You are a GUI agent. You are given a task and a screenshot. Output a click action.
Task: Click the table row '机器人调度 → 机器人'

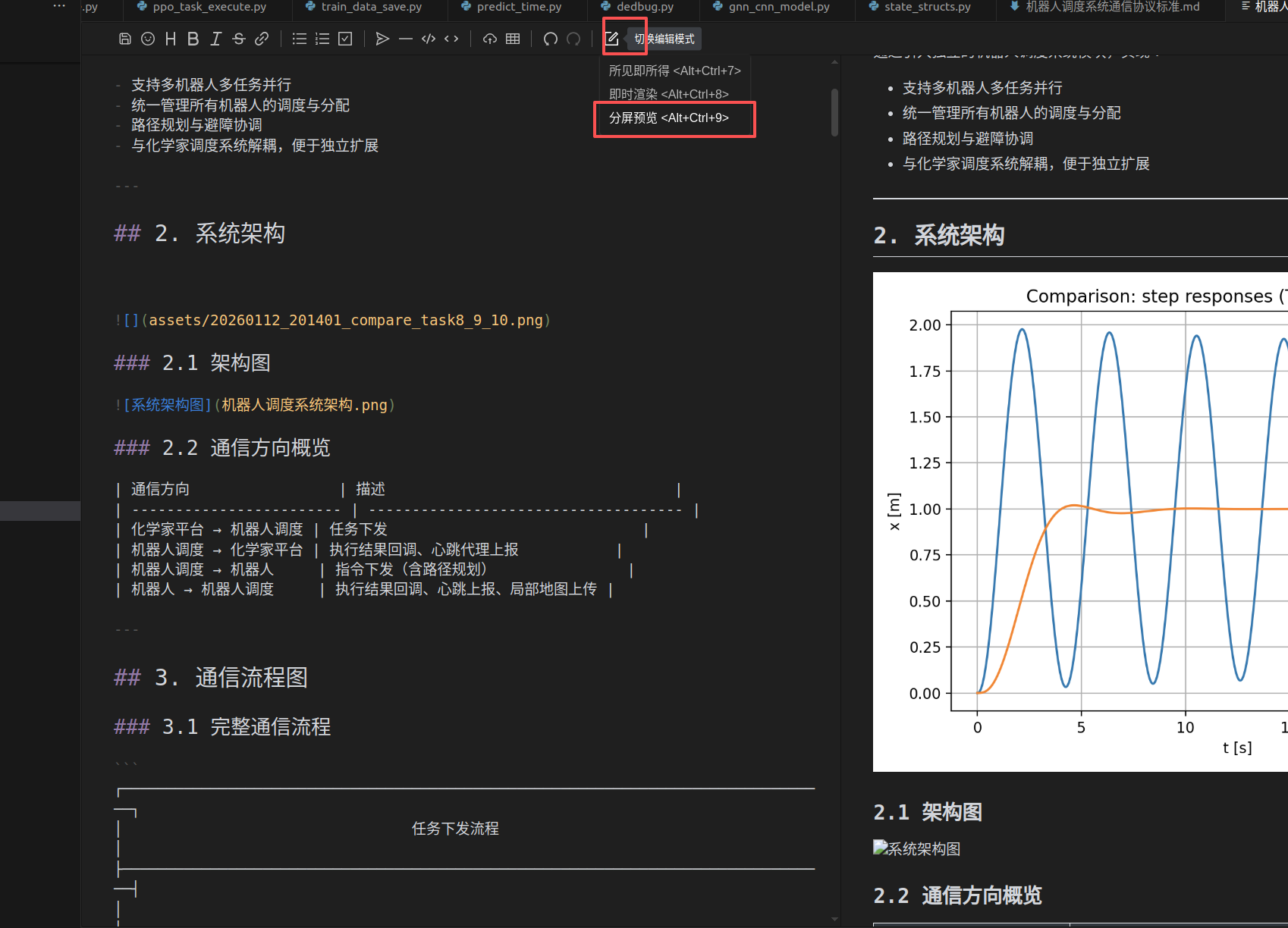375,569
